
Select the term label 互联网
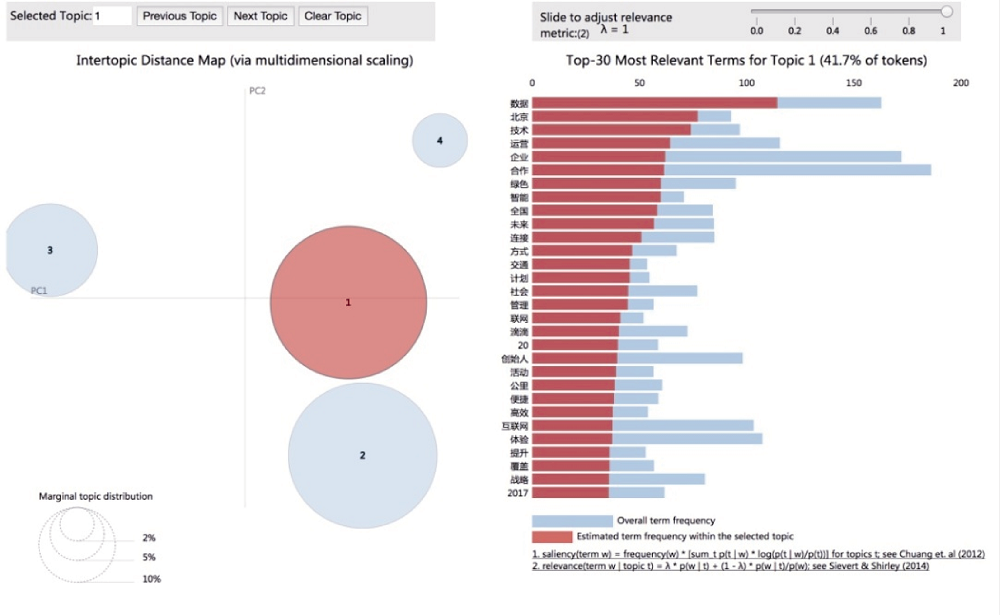[x=515, y=425]
